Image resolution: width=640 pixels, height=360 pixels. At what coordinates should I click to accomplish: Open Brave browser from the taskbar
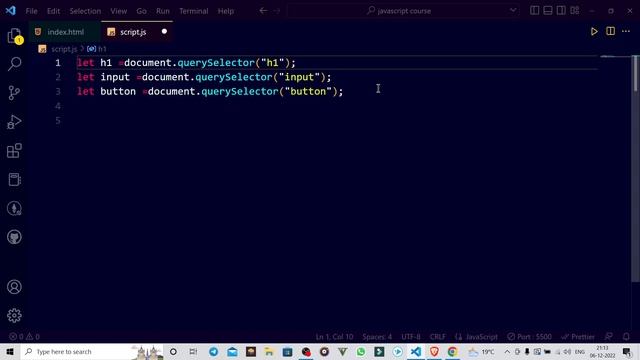click(x=434, y=351)
